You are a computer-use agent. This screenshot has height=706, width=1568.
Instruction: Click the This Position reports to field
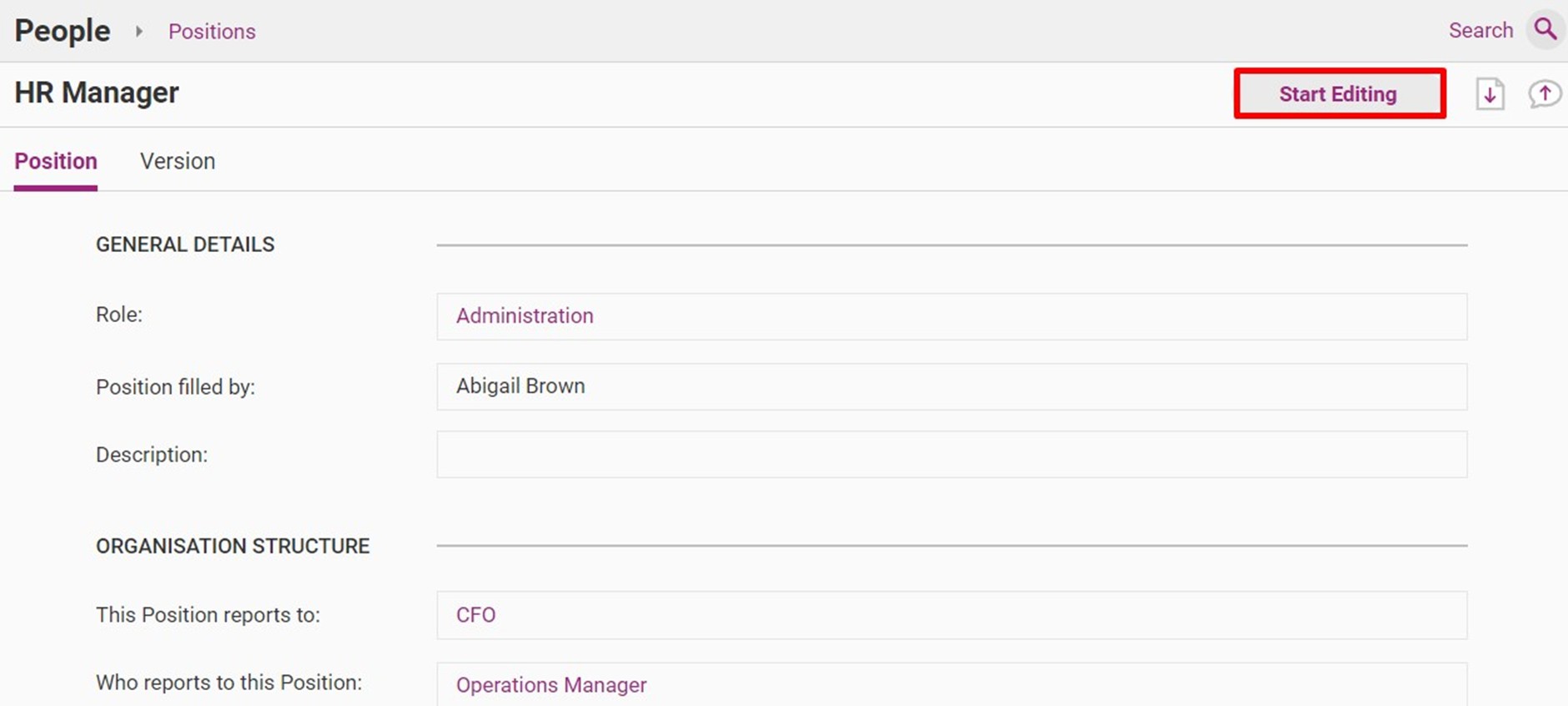(952, 615)
